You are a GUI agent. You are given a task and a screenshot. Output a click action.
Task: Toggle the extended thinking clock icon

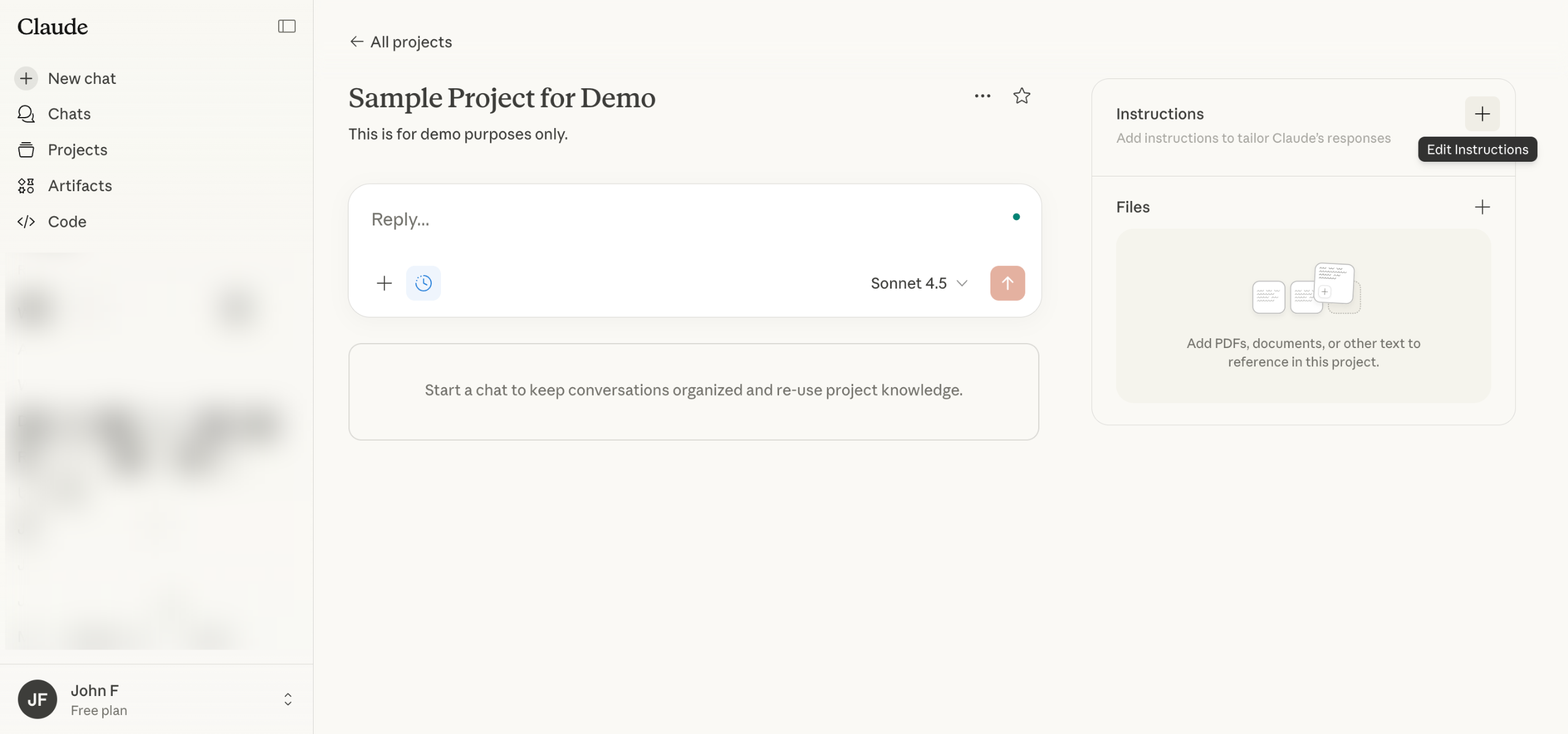[x=423, y=283]
